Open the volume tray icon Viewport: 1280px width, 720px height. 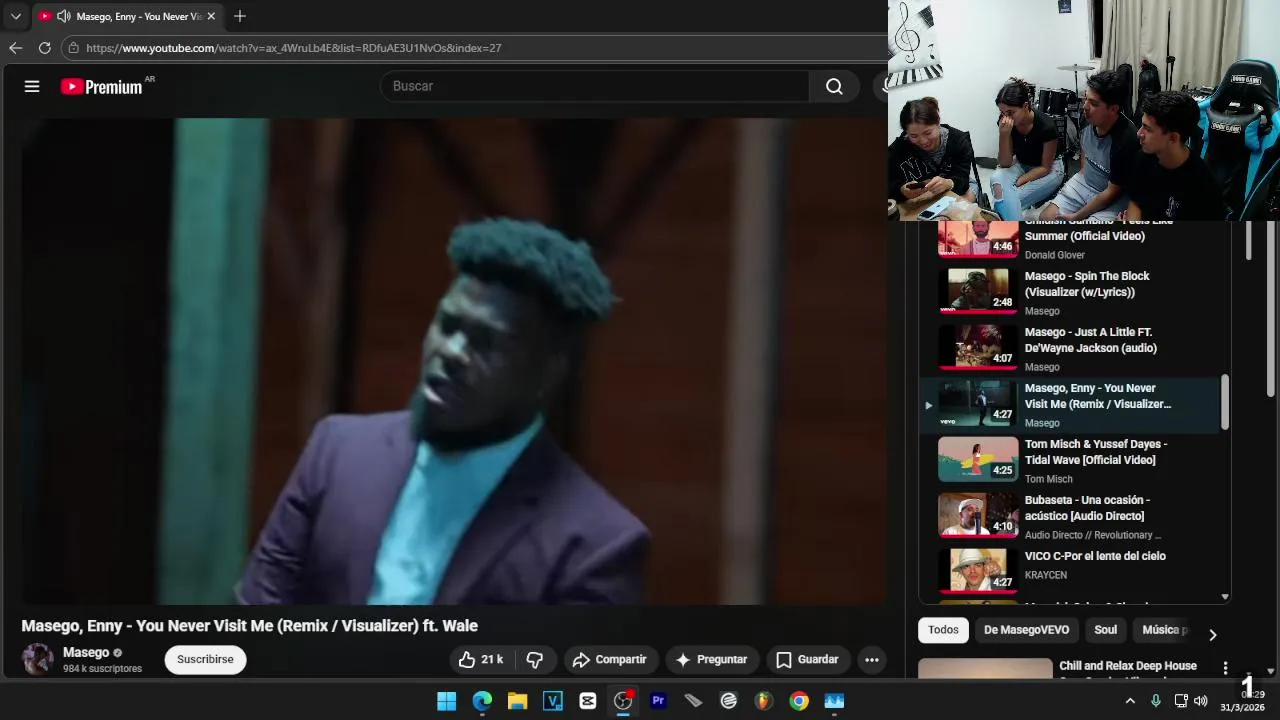[x=1201, y=701]
